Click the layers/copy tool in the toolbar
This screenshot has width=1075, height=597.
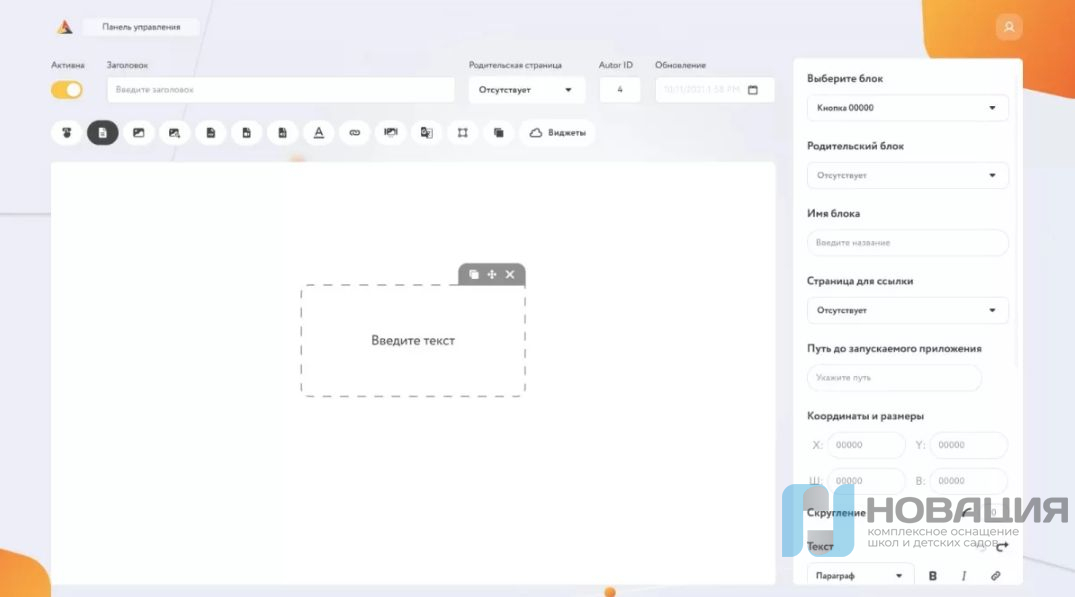(498, 133)
